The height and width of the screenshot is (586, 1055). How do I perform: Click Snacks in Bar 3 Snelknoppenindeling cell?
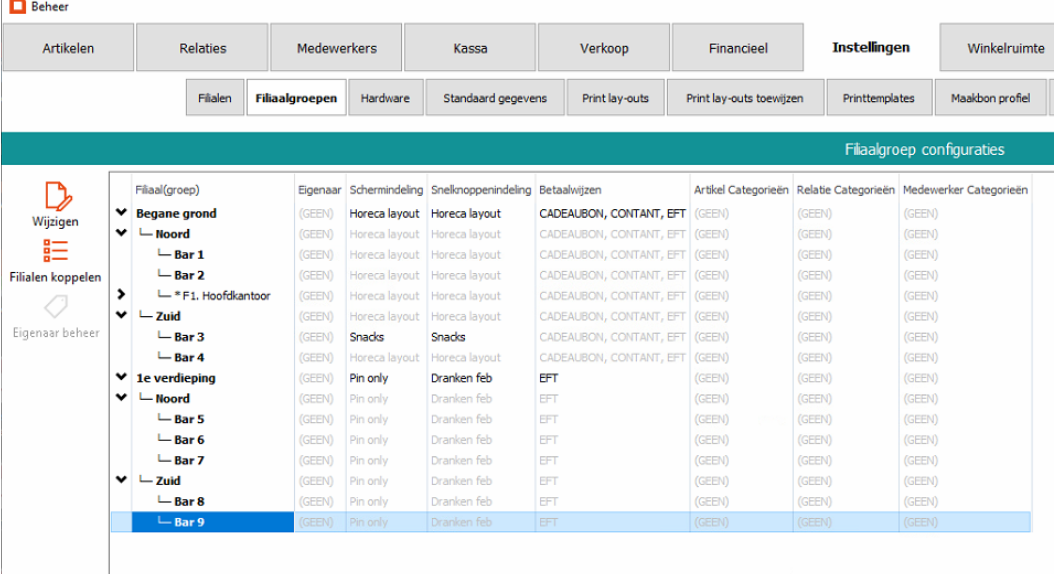pyautogui.click(x=448, y=337)
